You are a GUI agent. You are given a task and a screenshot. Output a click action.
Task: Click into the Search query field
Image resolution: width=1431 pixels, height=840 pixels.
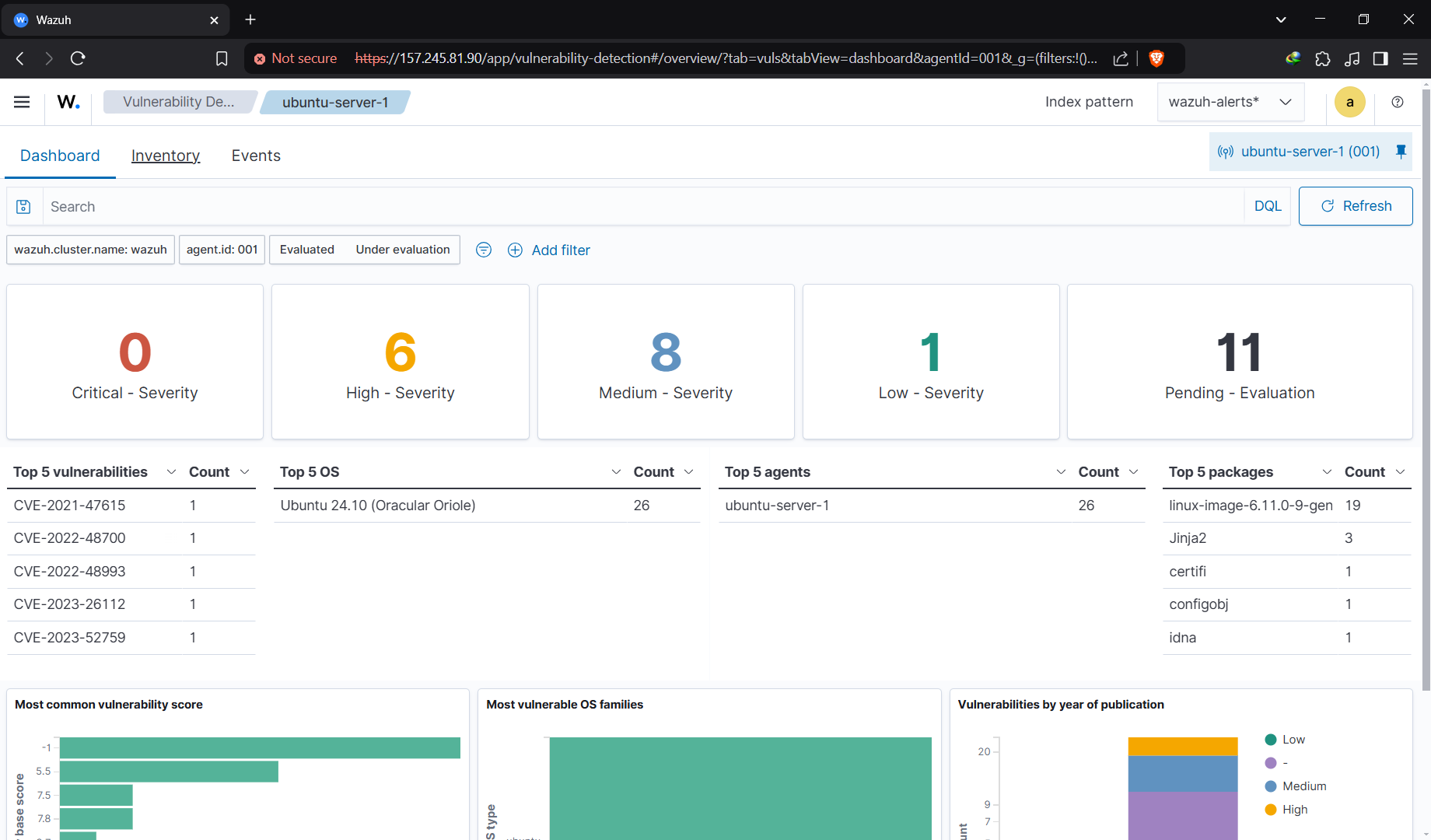click(x=642, y=206)
